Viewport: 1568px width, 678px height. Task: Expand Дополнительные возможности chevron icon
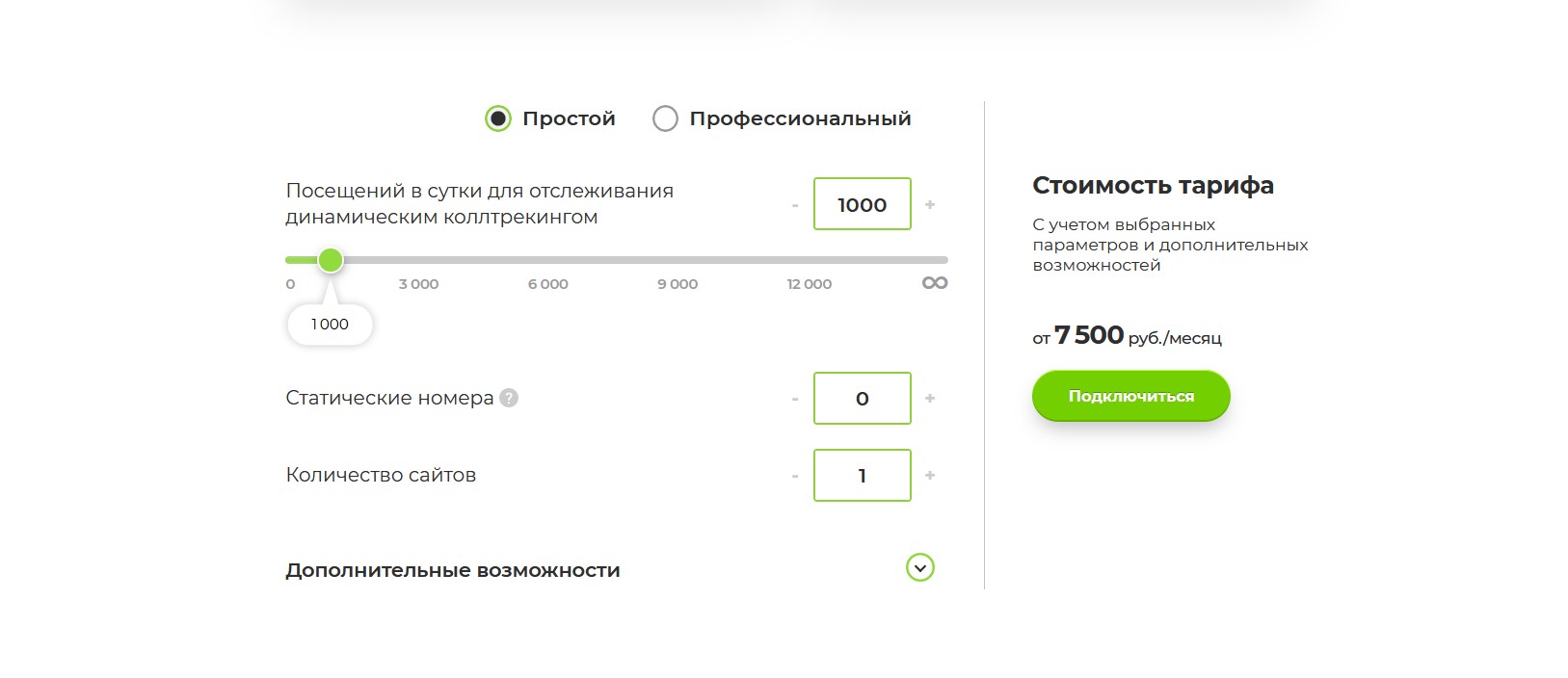(x=920, y=568)
